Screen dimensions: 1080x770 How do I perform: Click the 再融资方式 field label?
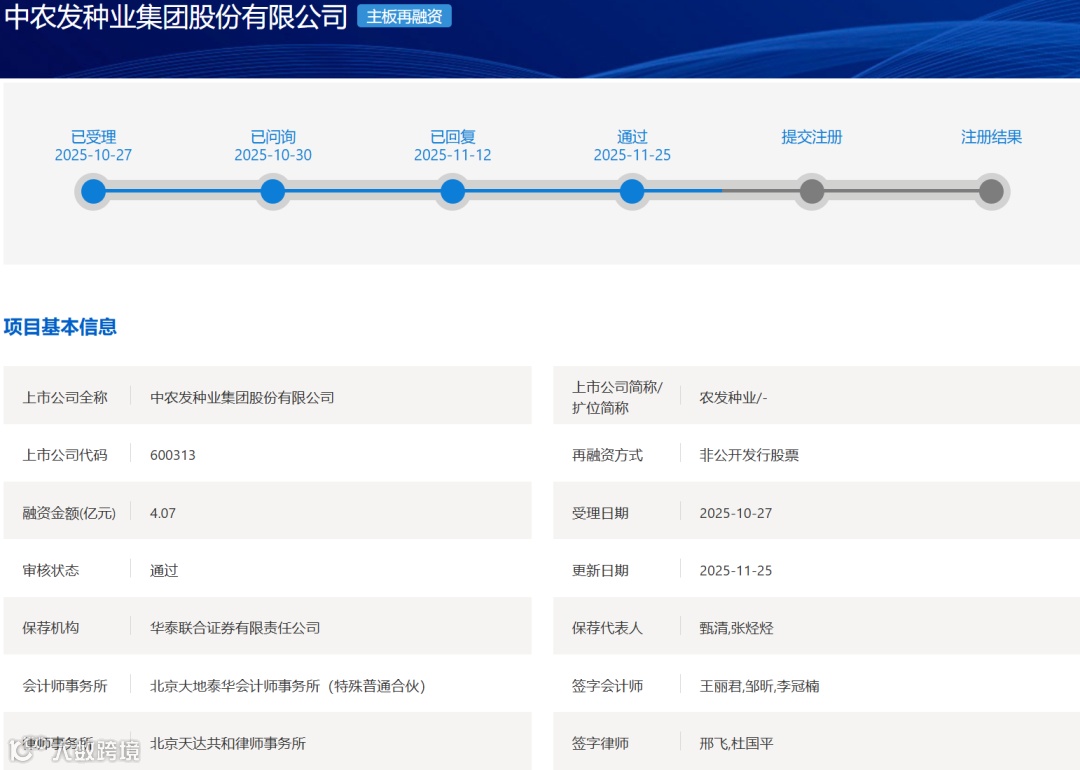pyautogui.click(x=608, y=455)
